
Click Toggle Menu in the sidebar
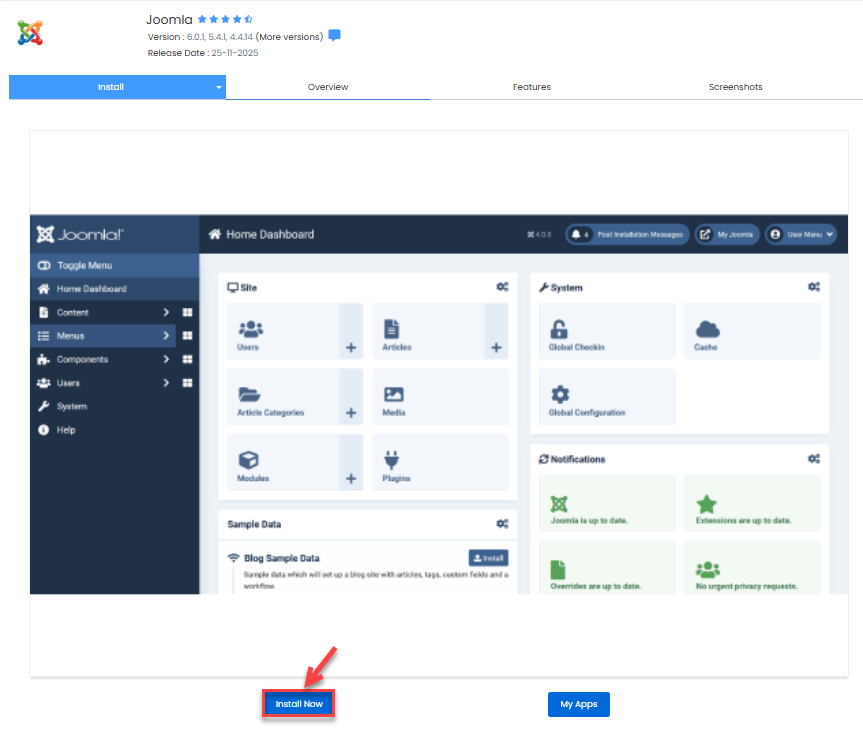pos(114,265)
